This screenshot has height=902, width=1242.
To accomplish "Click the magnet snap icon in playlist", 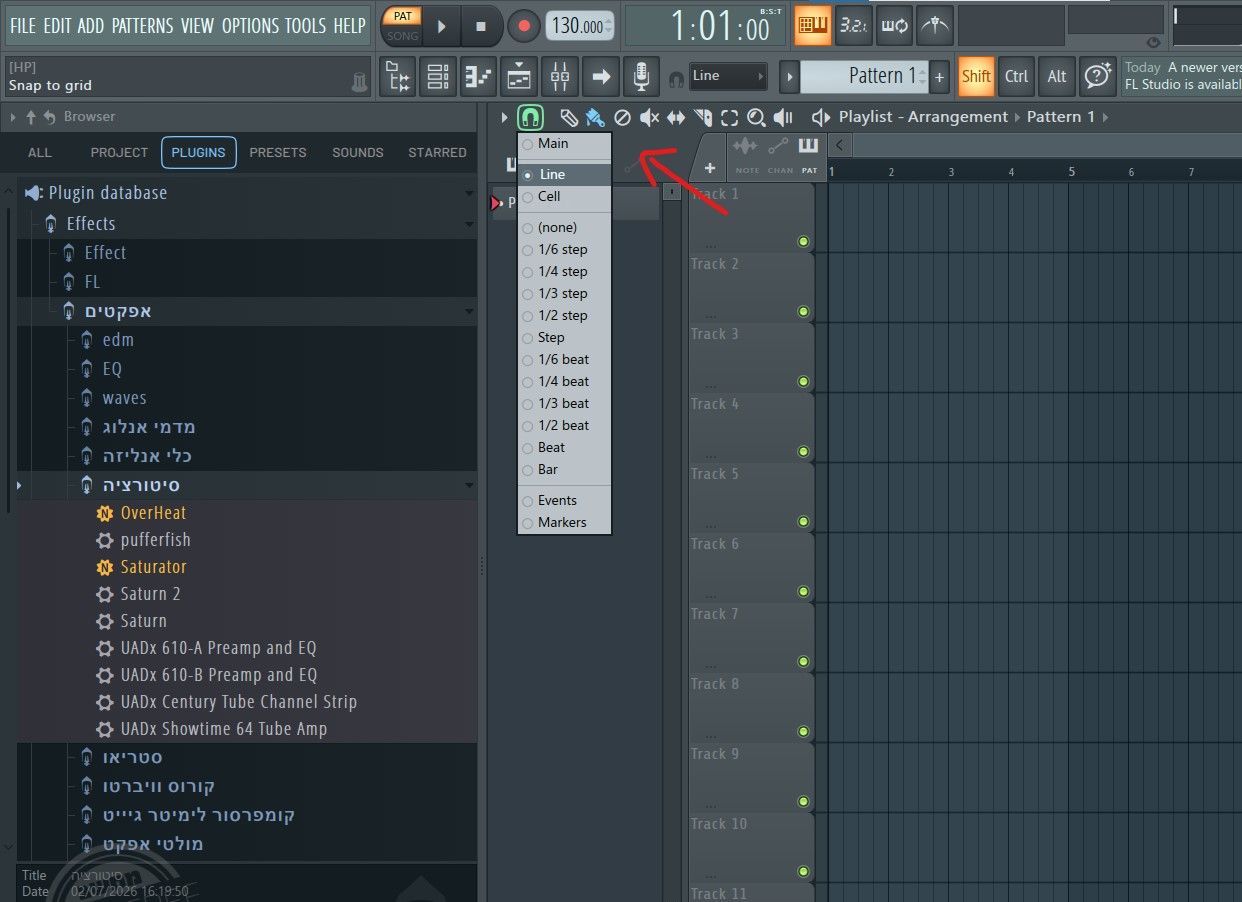I will click(x=530, y=118).
